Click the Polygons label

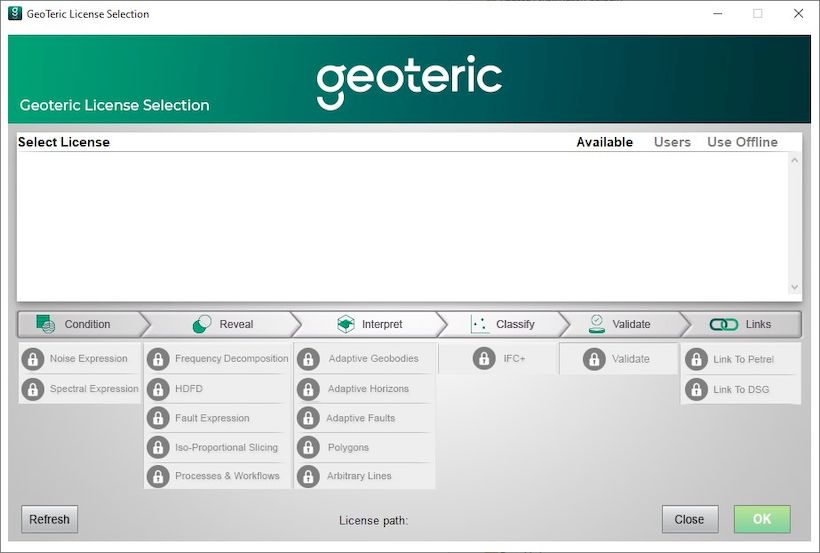(x=348, y=447)
